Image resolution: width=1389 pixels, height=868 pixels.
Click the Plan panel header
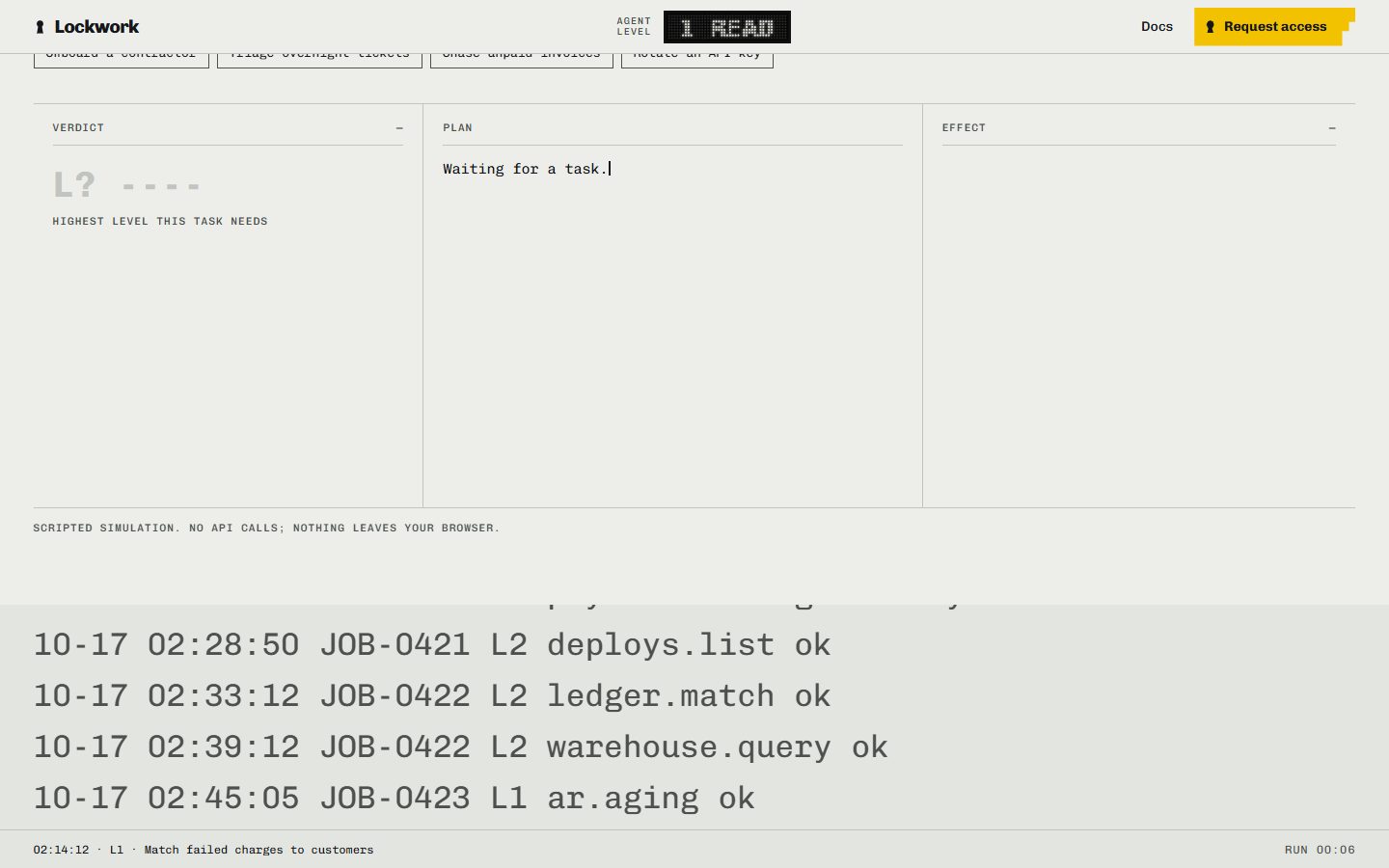pyautogui.click(x=457, y=128)
